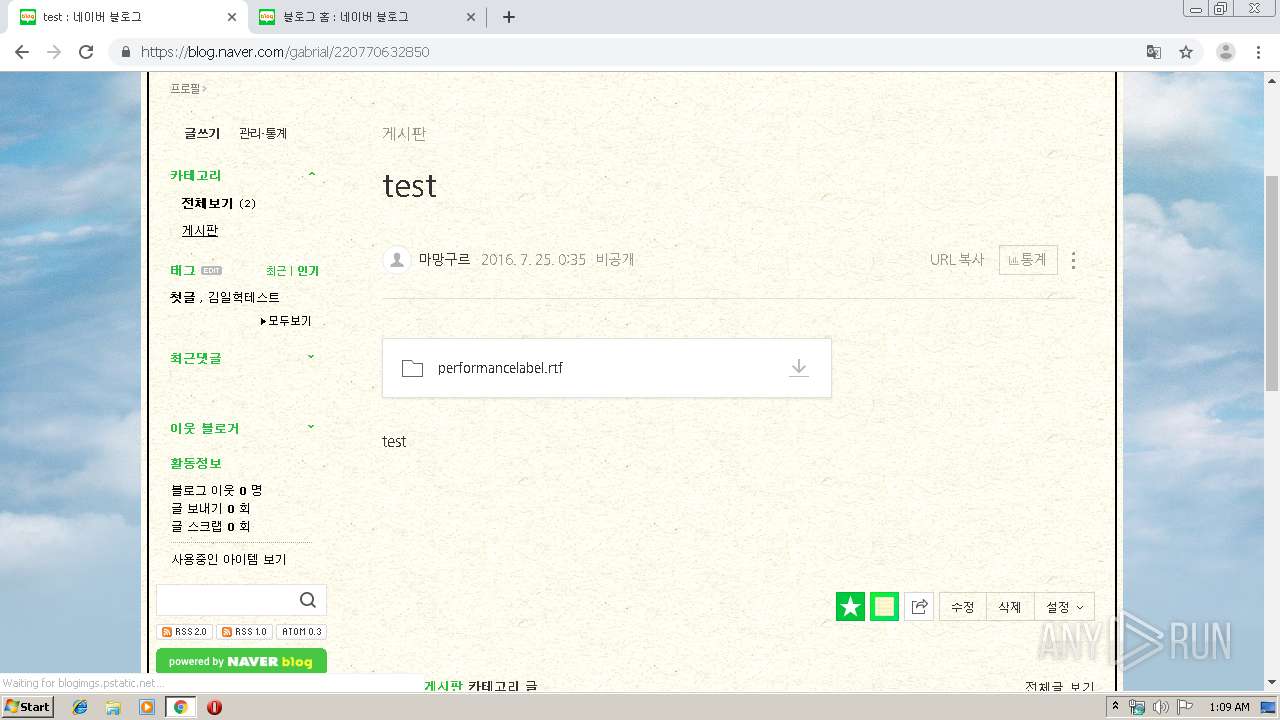1280x720 pixels.
Task: Click the 1:09 AM taskbar clock
Action: (x=1229, y=707)
